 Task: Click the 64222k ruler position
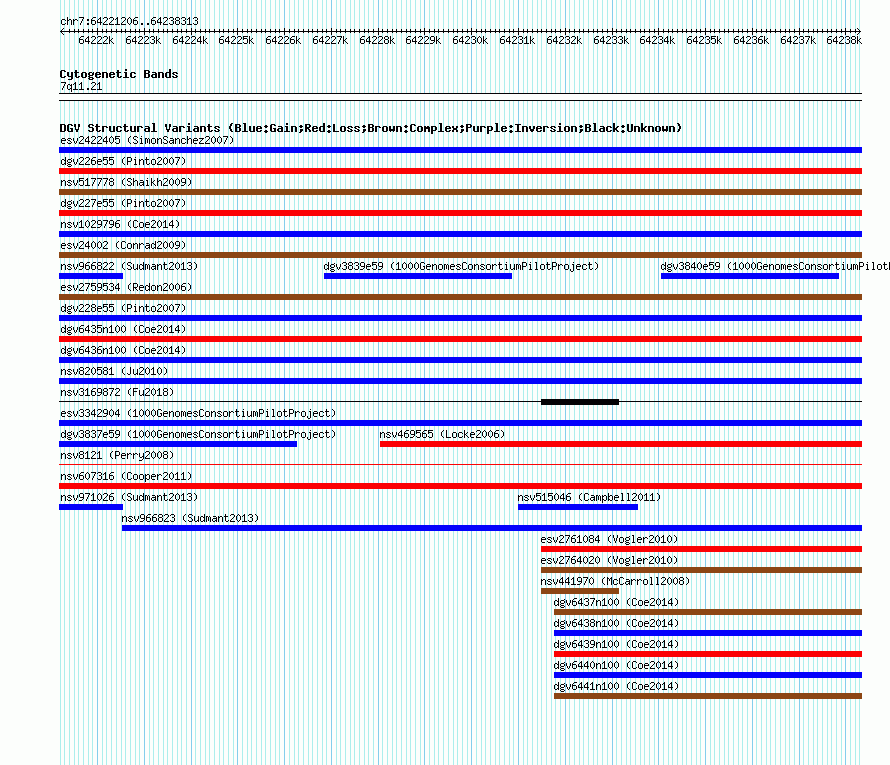click(x=96, y=40)
